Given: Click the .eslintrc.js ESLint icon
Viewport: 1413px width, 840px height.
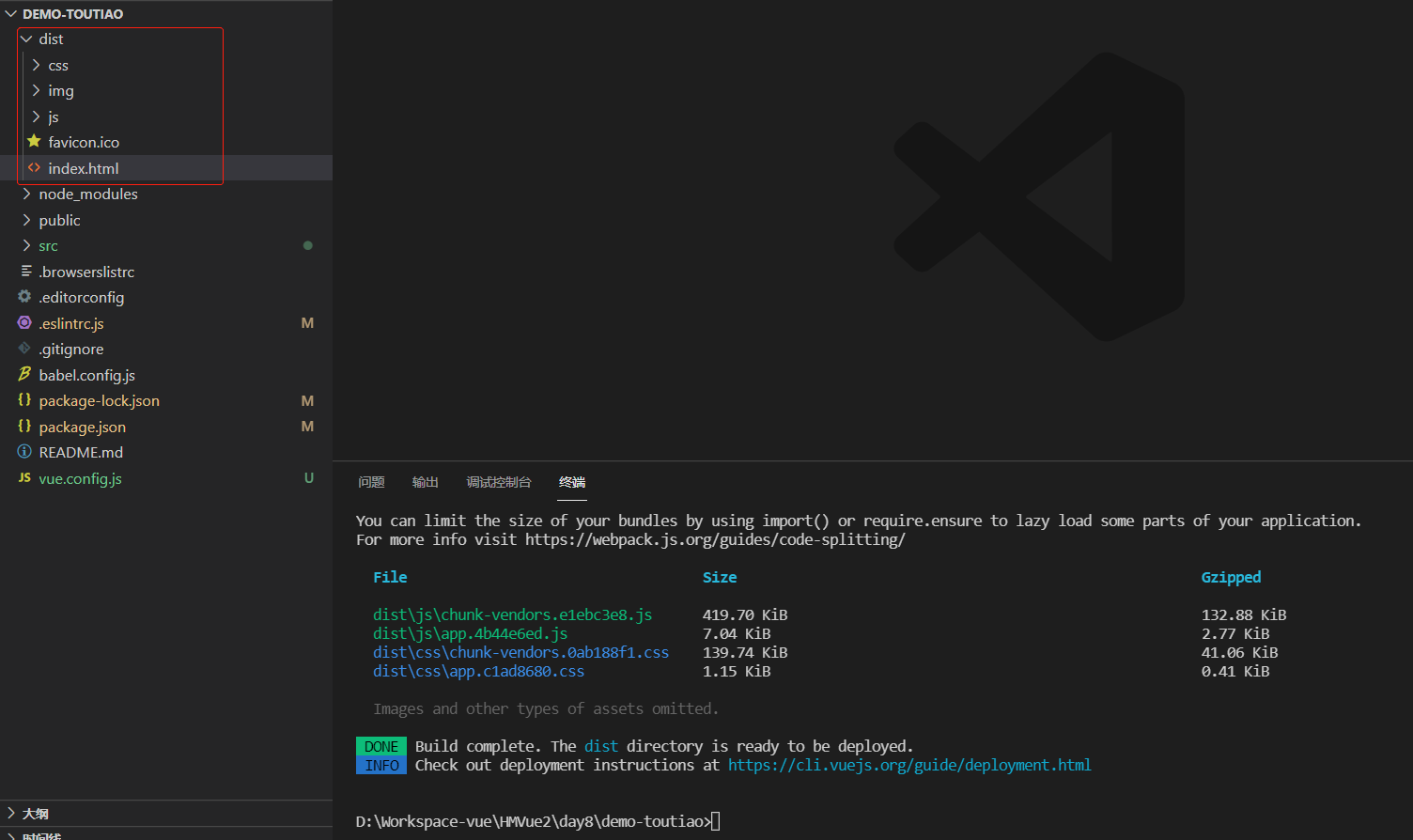Looking at the screenshot, I should point(25,323).
